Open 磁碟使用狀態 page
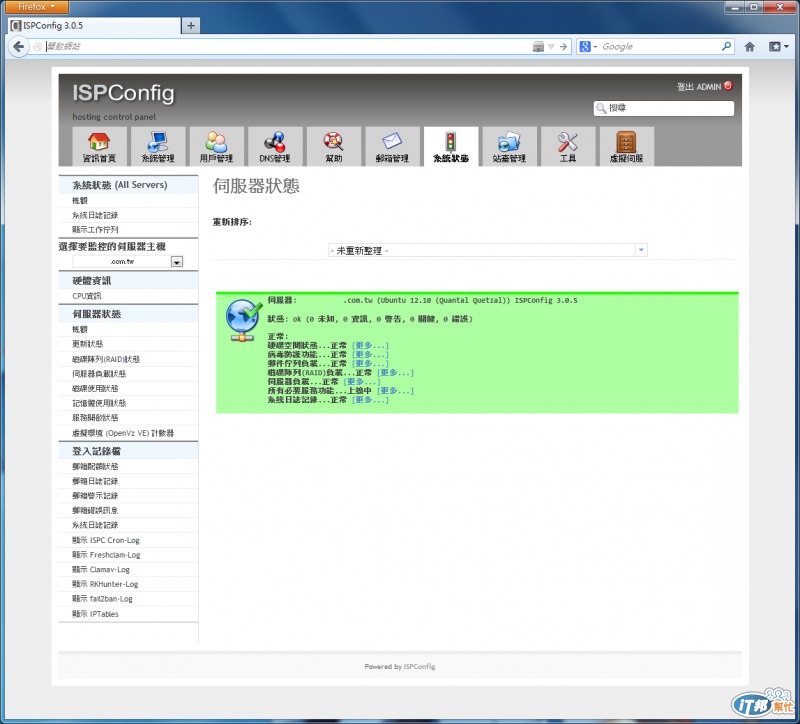Image resolution: width=800 pixels, height=724 pixels. click(95, 388)
